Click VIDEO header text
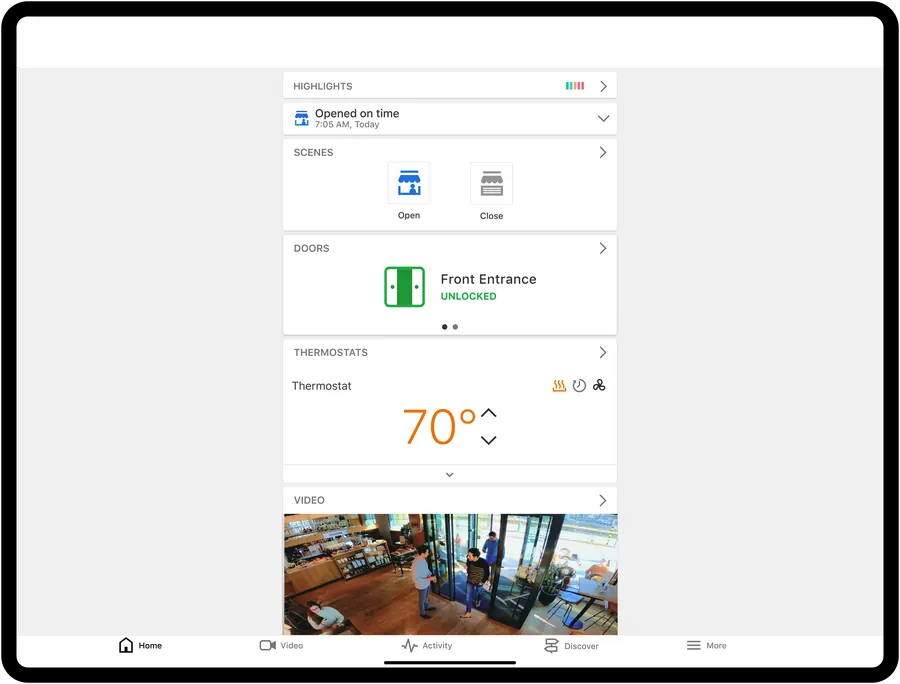Image resolution: width=900 pixels, height=684 pixels. pos(309,500)
